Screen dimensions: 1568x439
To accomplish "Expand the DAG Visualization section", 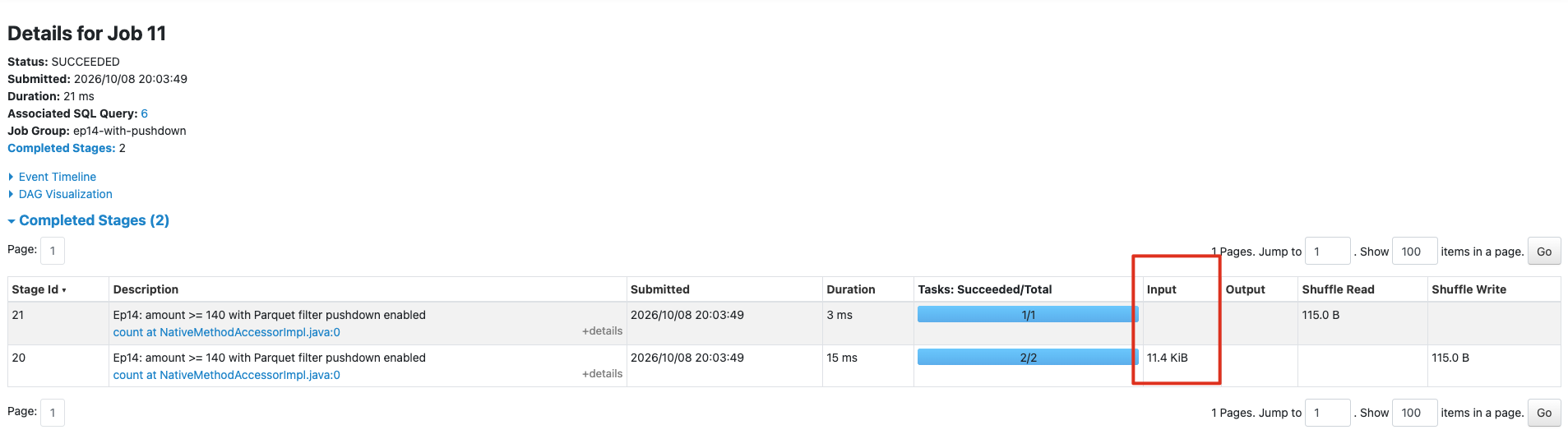I will 65,194.
